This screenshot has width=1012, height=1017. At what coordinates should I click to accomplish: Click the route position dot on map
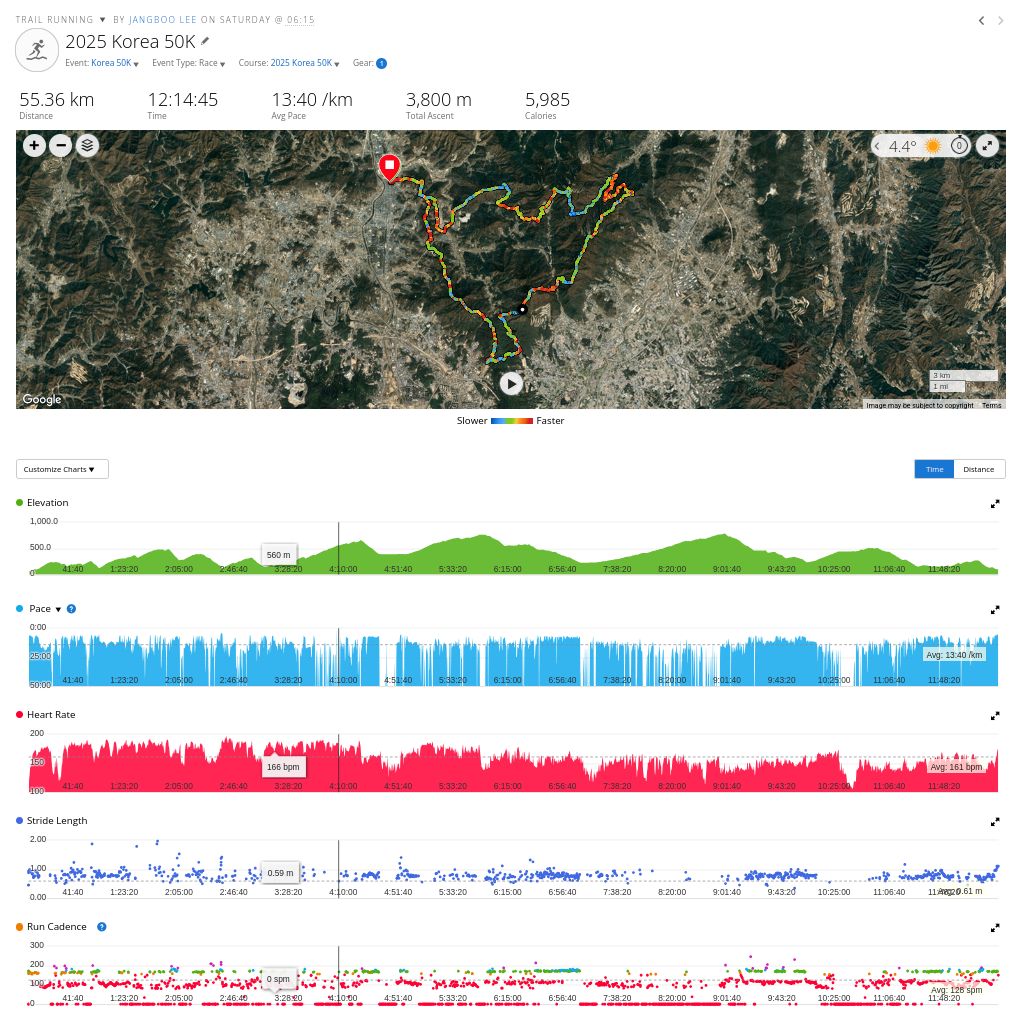522,309
